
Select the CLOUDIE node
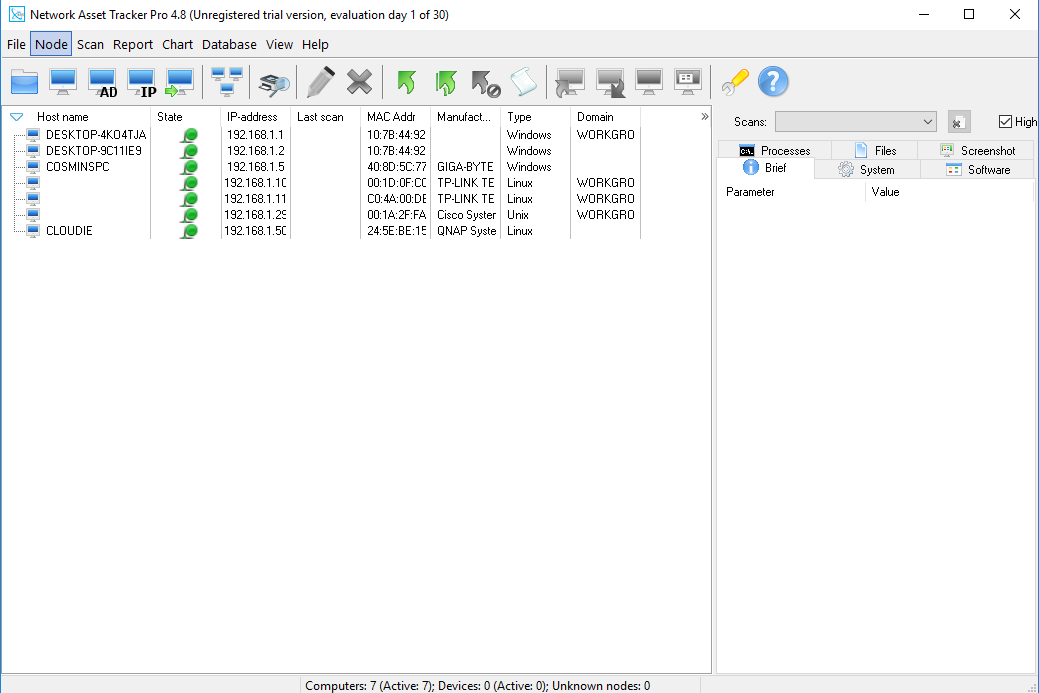[x=69, y=231]
